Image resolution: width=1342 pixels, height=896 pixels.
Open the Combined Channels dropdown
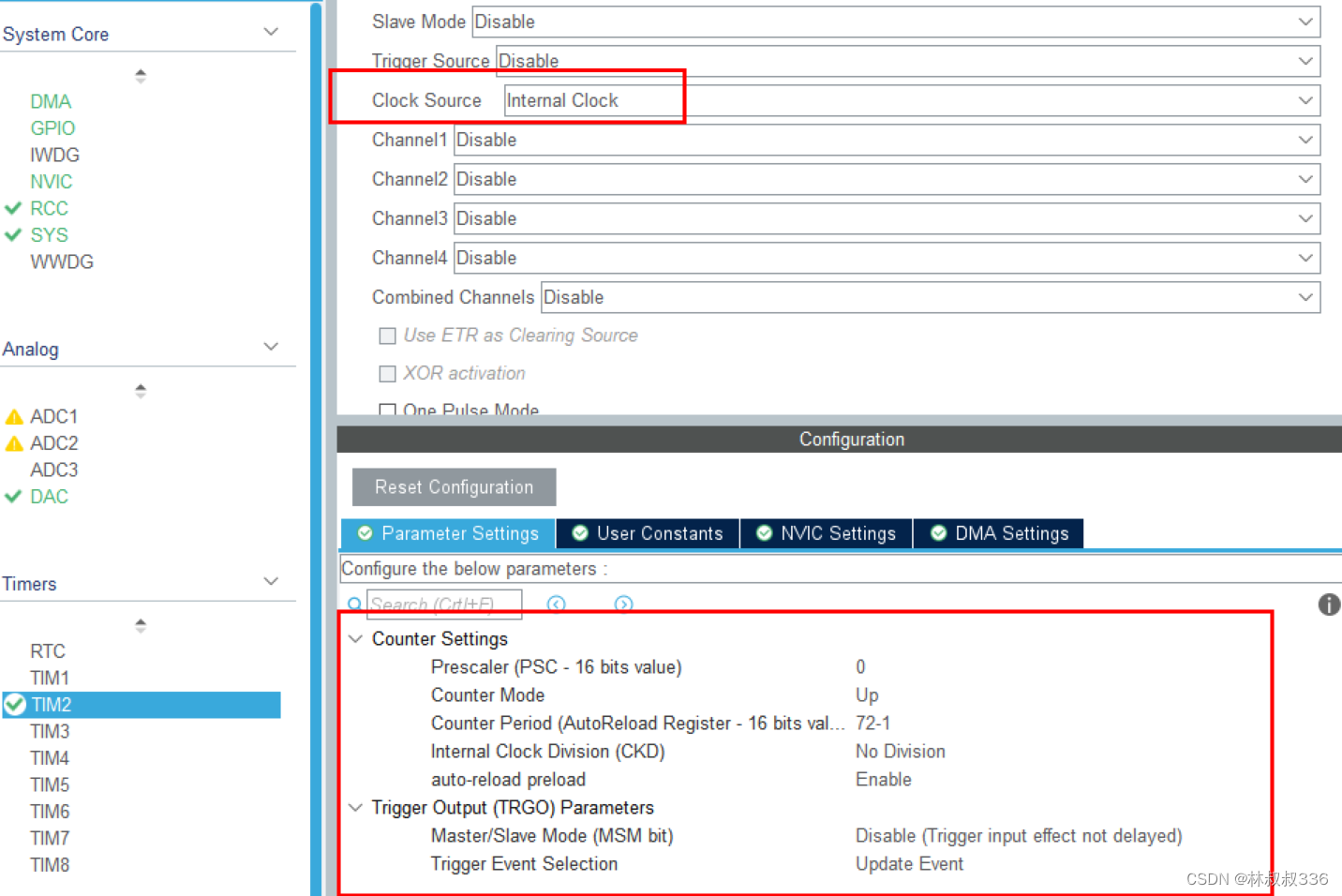coord(931,297)
